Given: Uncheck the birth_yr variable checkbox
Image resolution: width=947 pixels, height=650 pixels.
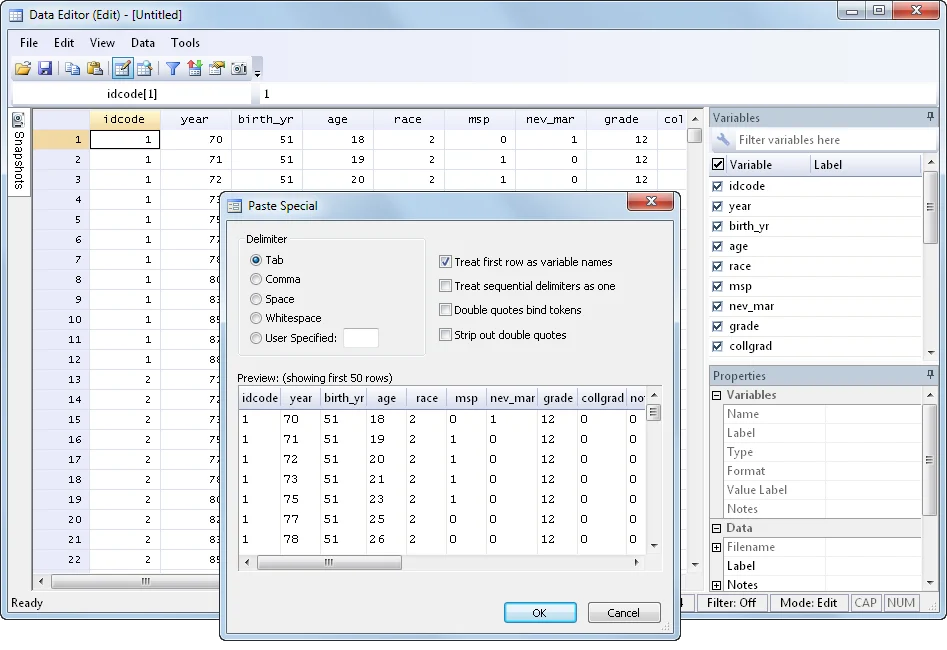Looking at the screenshot, I should 717,226.
